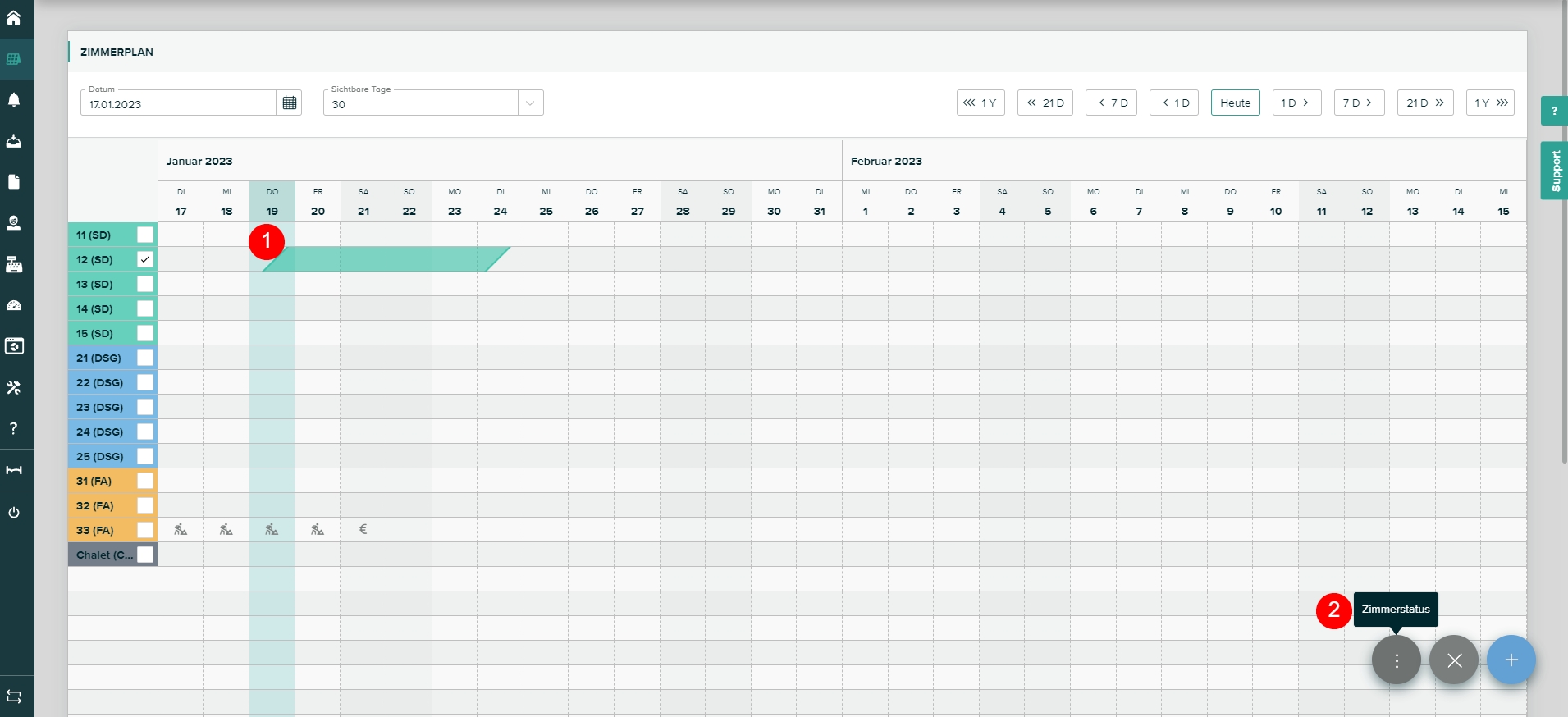Click the home icon in sidebar
Screen dimensions: 1568x717
tap(14, 17)
